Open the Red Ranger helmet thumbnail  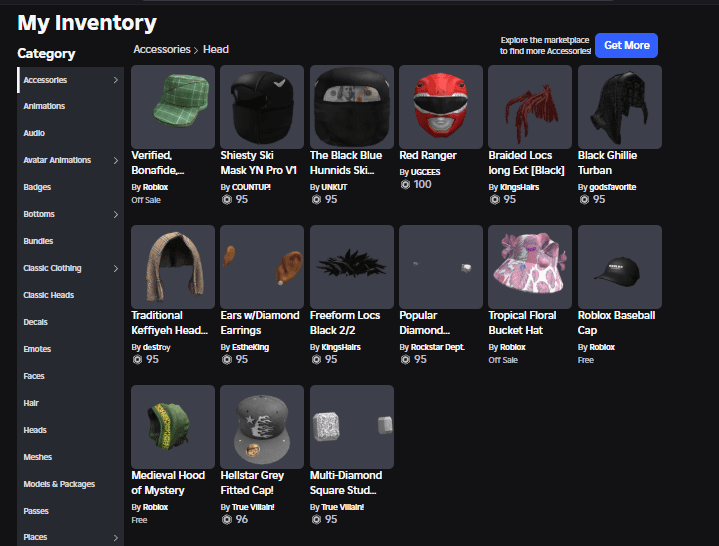pyautogui.click(x=440, y=107)
